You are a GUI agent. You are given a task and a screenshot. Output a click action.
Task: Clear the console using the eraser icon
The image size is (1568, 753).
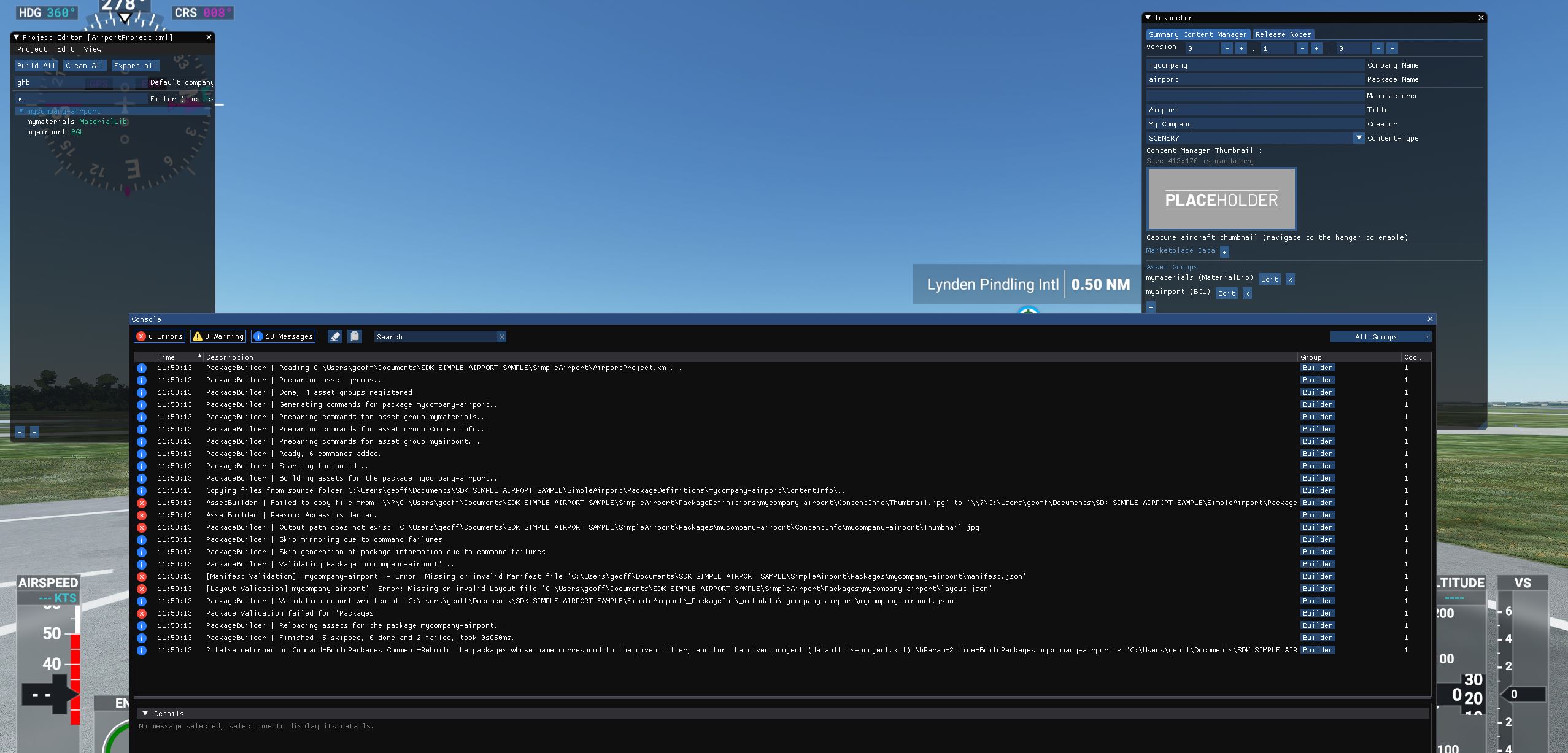pos(335,336)
